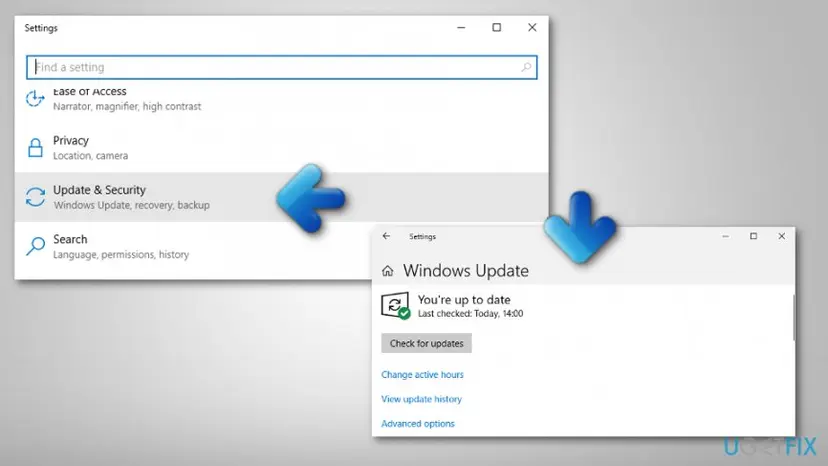The image size is (828, 466).
Task: Open the Advanced options link
Action: click(418, 424)
